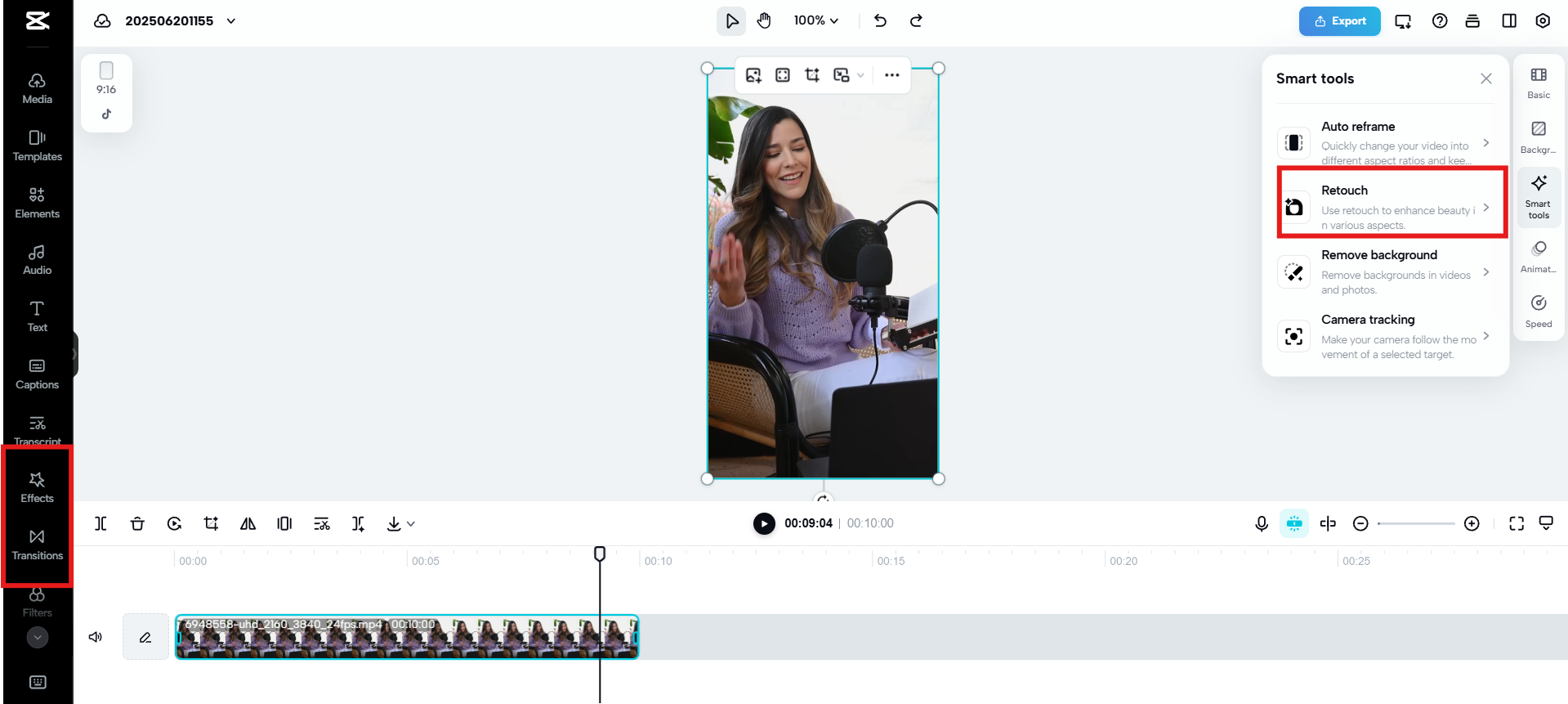The width and height of the screenshot is (1568, 704).
Task: Toggle the side panel layout icon
Action: (x=1509, y=20)
